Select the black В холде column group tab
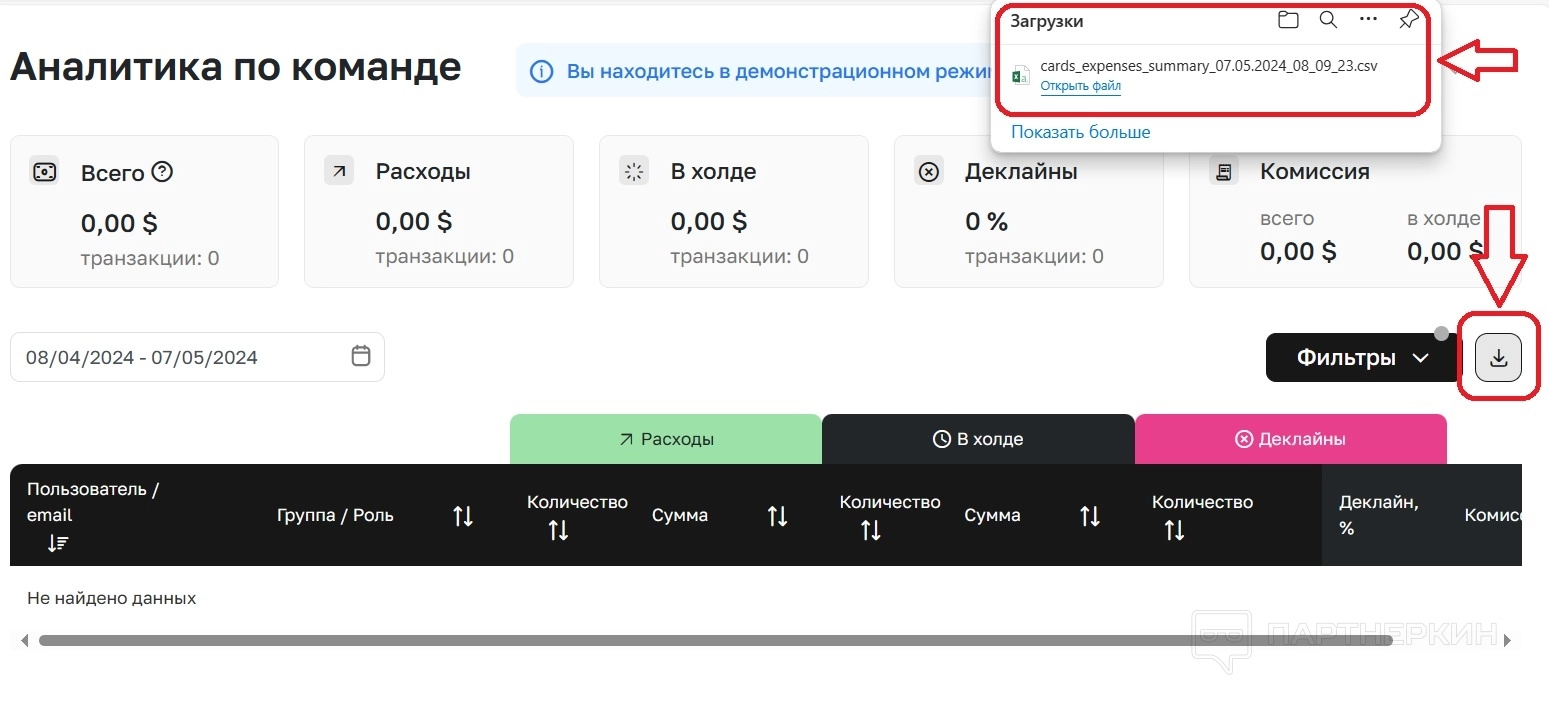 coord(978,439)
